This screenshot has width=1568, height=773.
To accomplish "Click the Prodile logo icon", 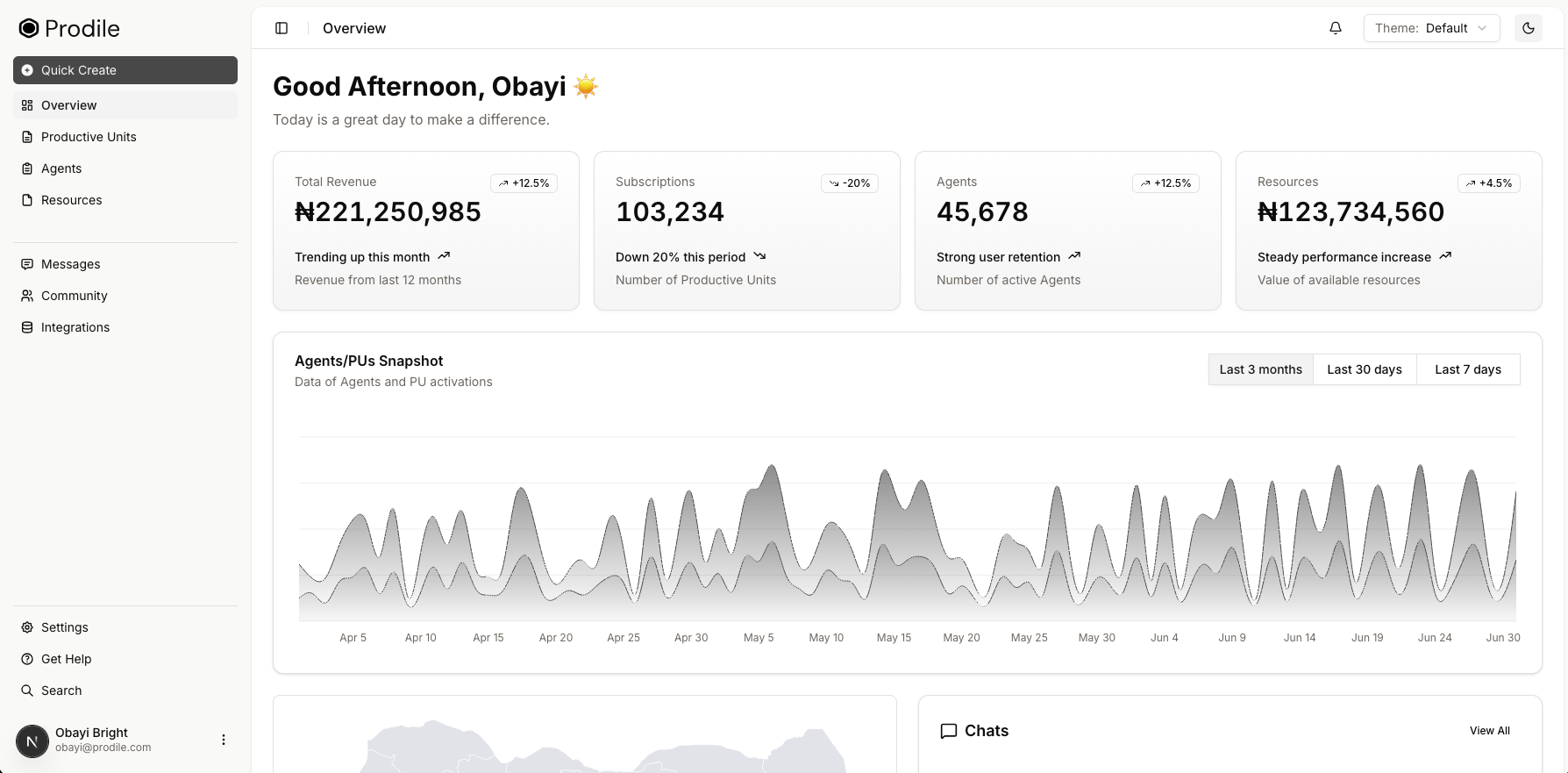I will click(x=29, y=28).
